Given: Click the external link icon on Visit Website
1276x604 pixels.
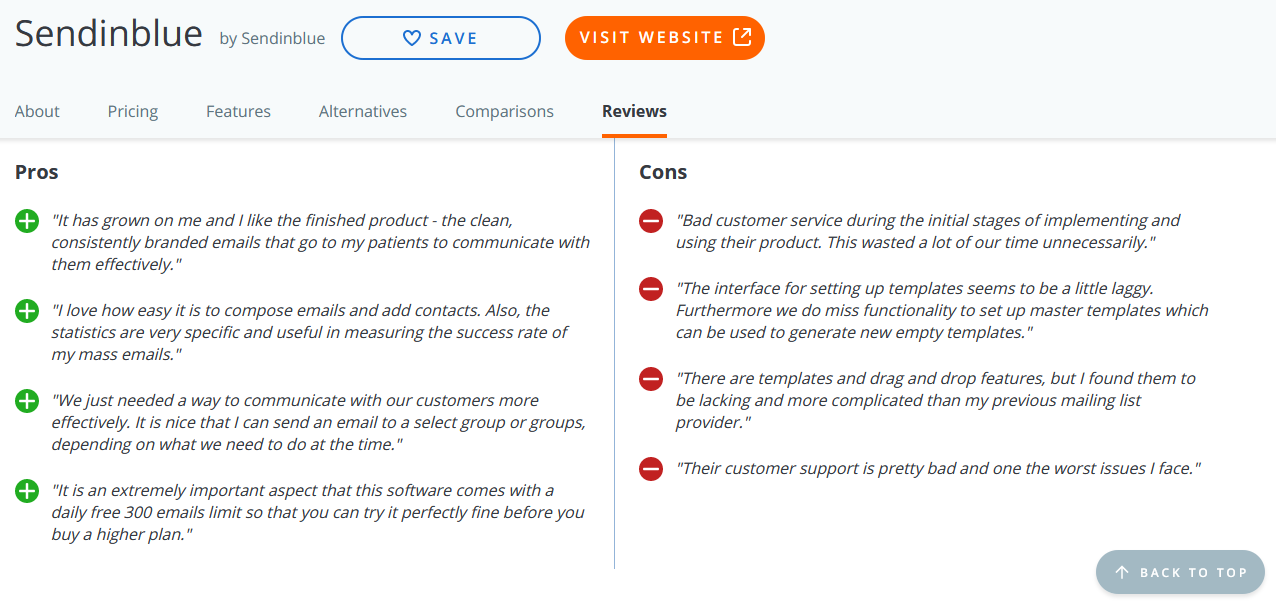Looking at the screenshot, I should pos(742,37).
